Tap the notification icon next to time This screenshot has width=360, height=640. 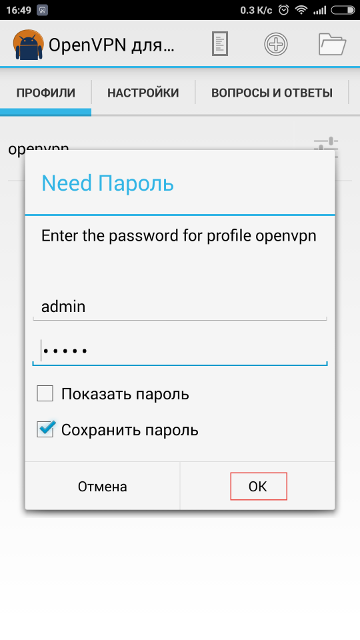[42, 10]
